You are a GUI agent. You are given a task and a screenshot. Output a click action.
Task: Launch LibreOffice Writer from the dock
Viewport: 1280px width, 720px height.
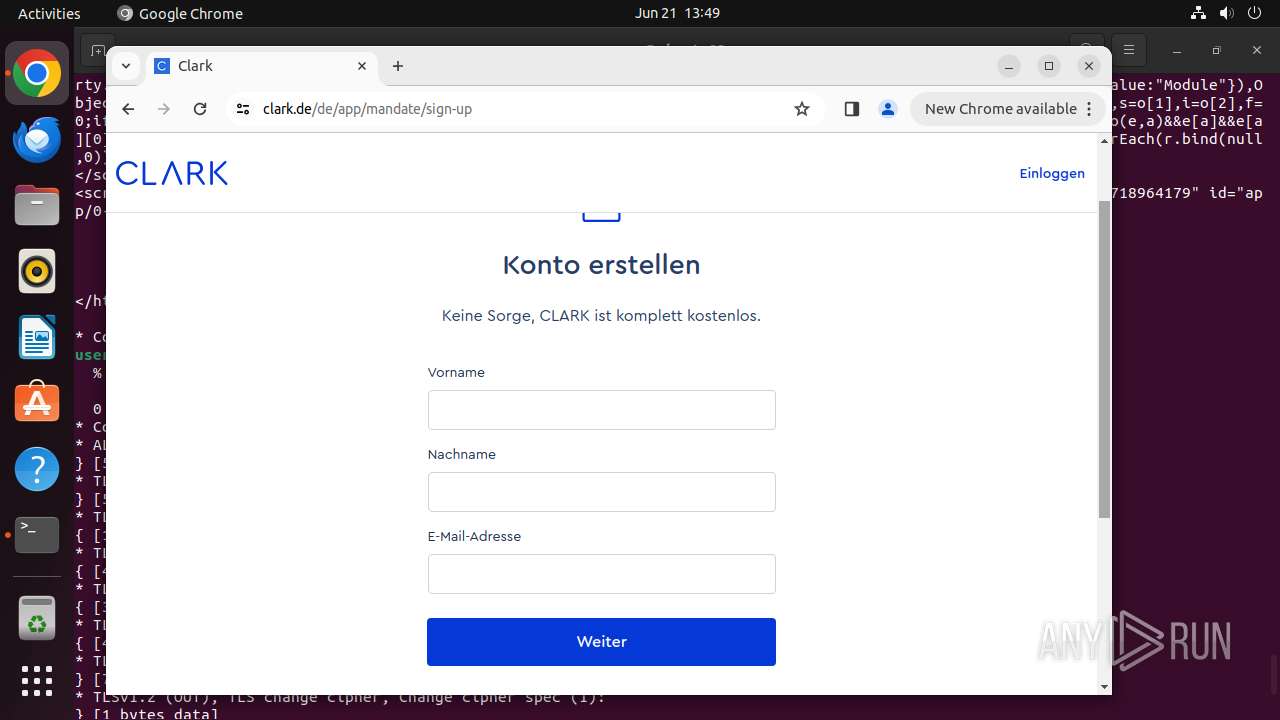click(37, 338)
